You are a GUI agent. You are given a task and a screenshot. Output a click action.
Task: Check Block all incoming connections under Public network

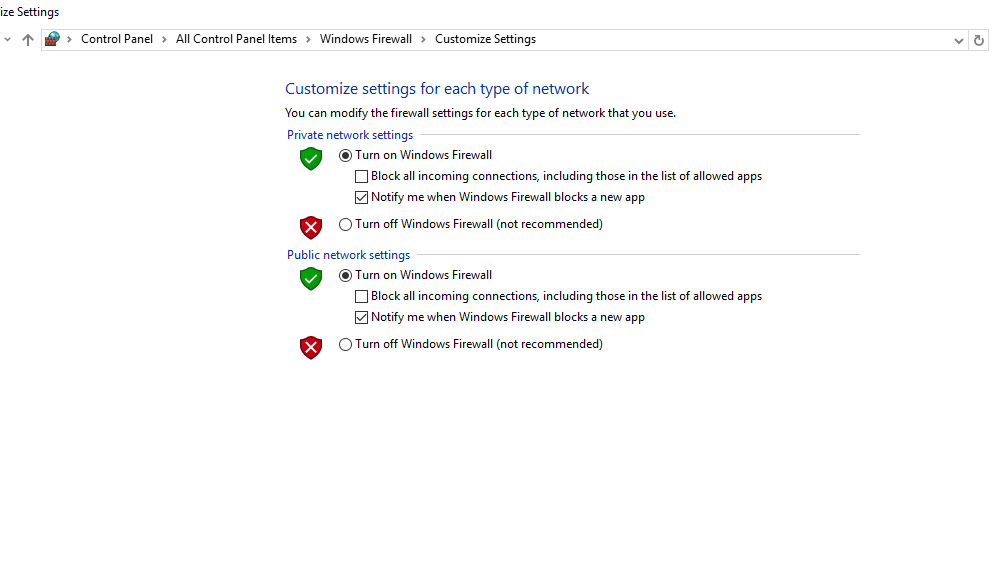(x=361, y=296)
